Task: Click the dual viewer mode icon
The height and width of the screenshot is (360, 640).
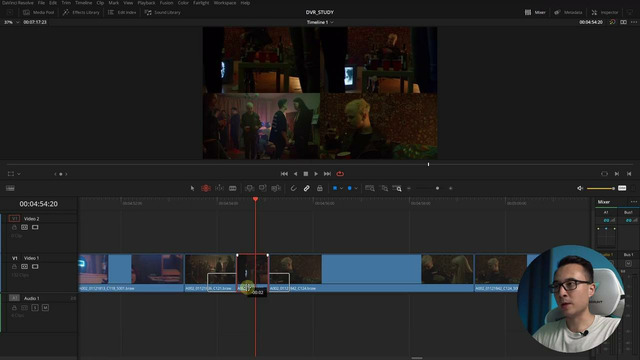Action: (x=623, y=22)
